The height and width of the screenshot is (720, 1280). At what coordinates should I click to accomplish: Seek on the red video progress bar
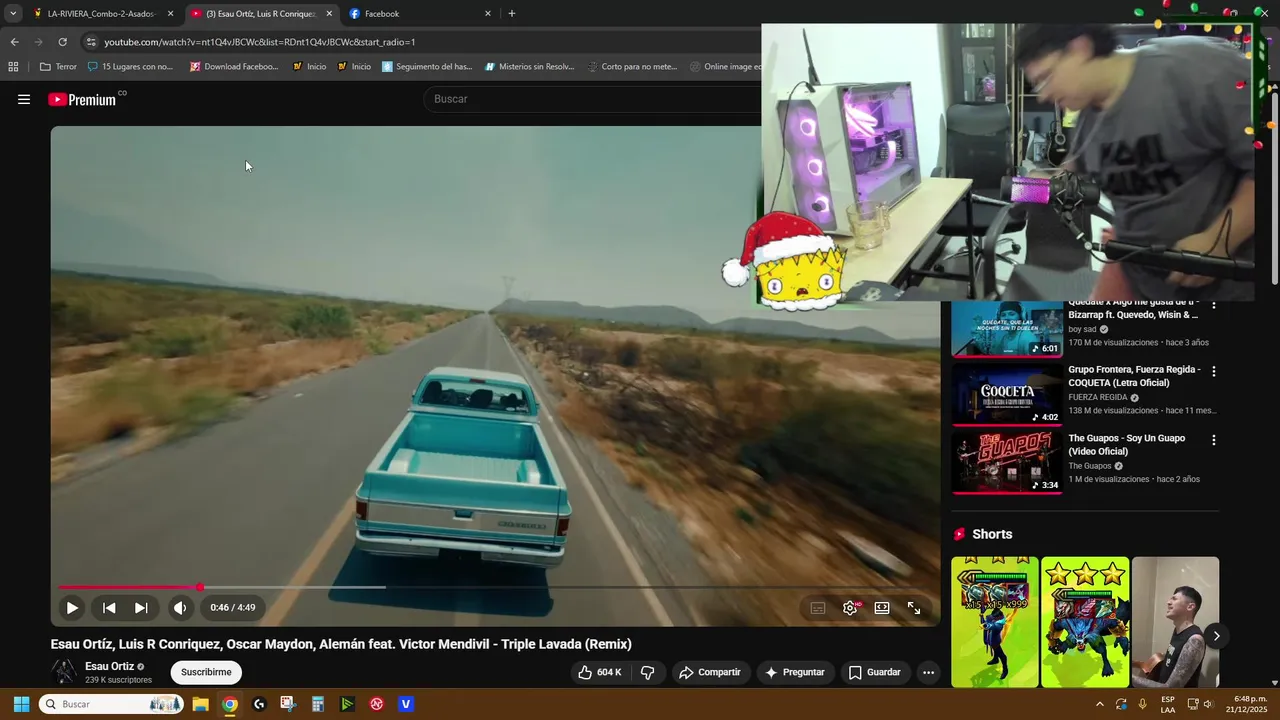496,587
